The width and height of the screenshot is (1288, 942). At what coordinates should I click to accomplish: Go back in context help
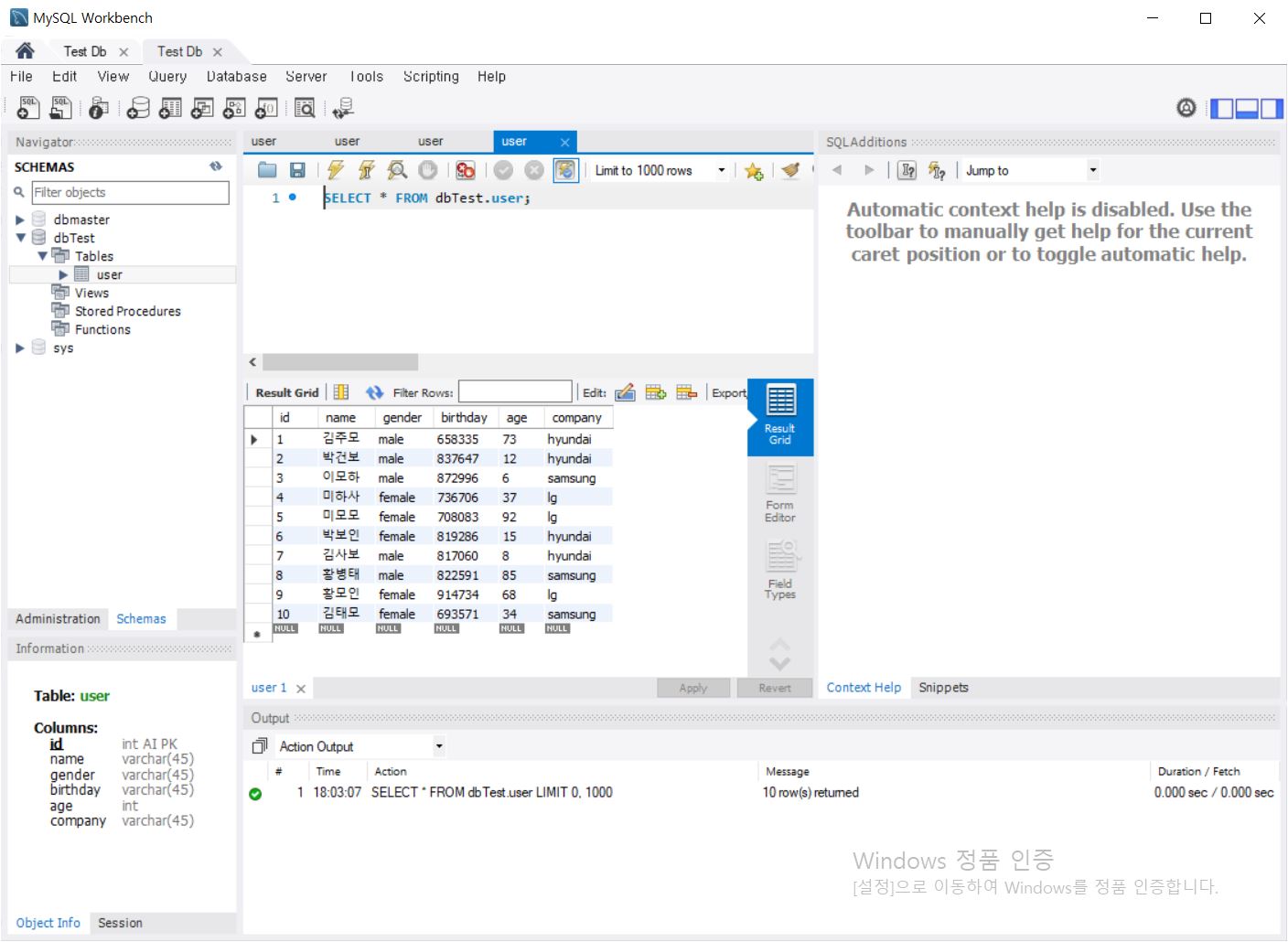(x=836, y=170)
